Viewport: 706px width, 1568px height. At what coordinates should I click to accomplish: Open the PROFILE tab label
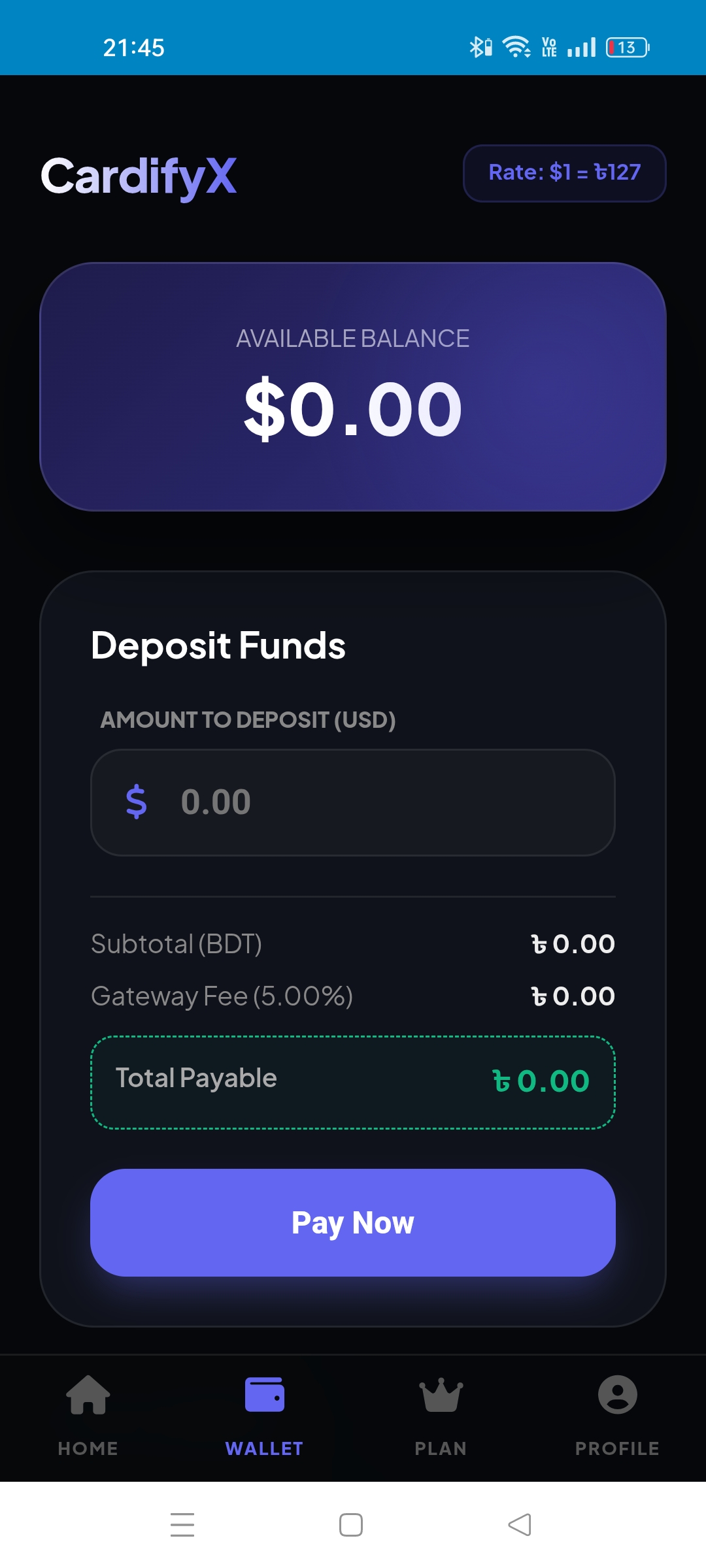[x=618, y=1448]
